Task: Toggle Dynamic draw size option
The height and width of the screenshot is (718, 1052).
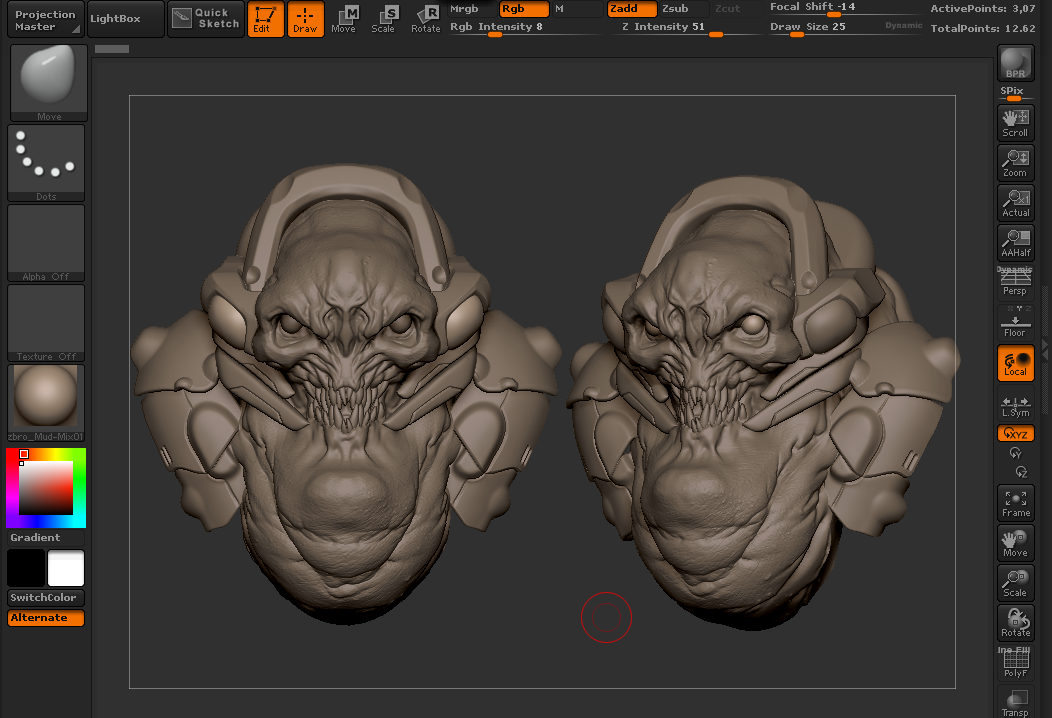Action: 904,25
